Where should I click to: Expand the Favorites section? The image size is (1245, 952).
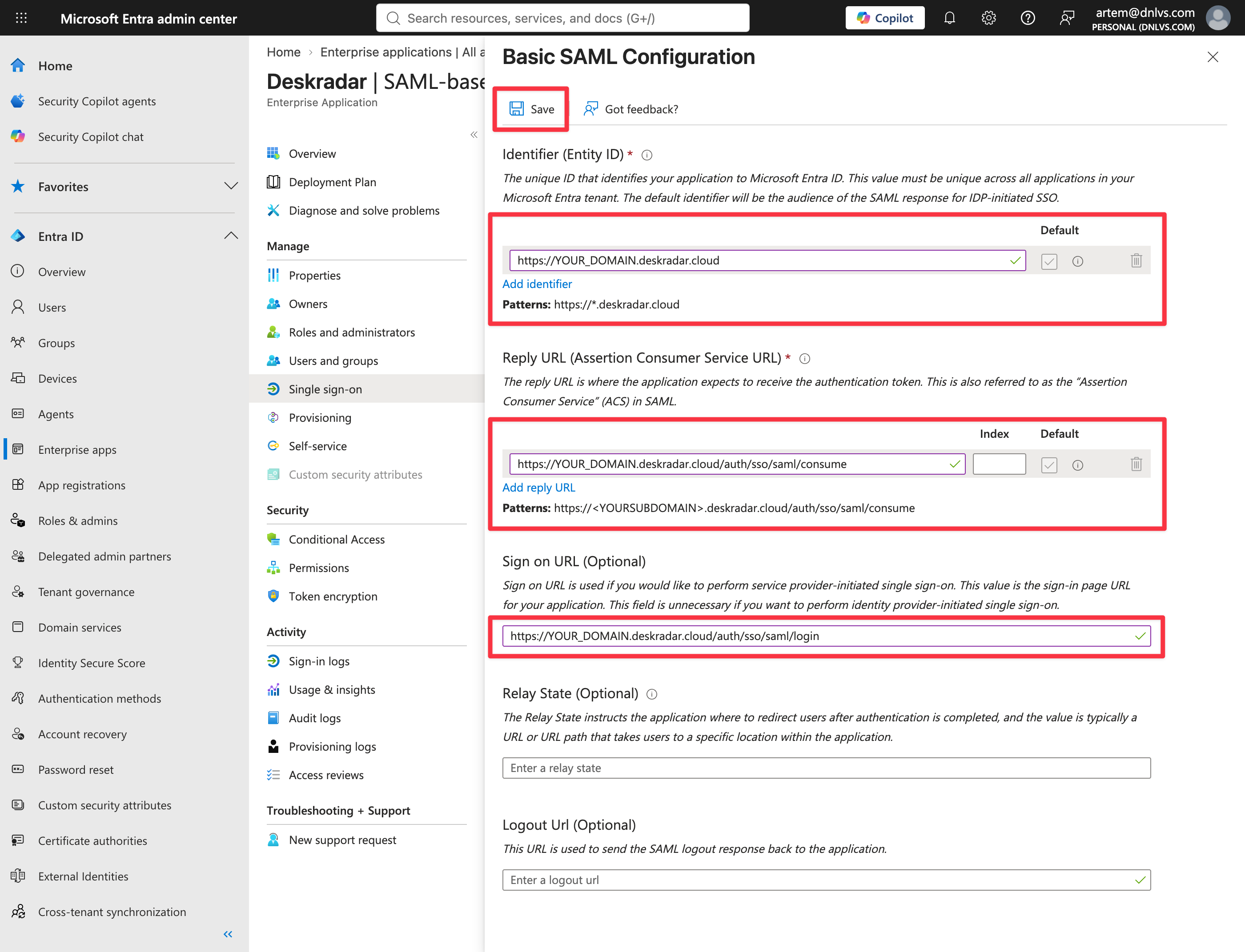231,186
